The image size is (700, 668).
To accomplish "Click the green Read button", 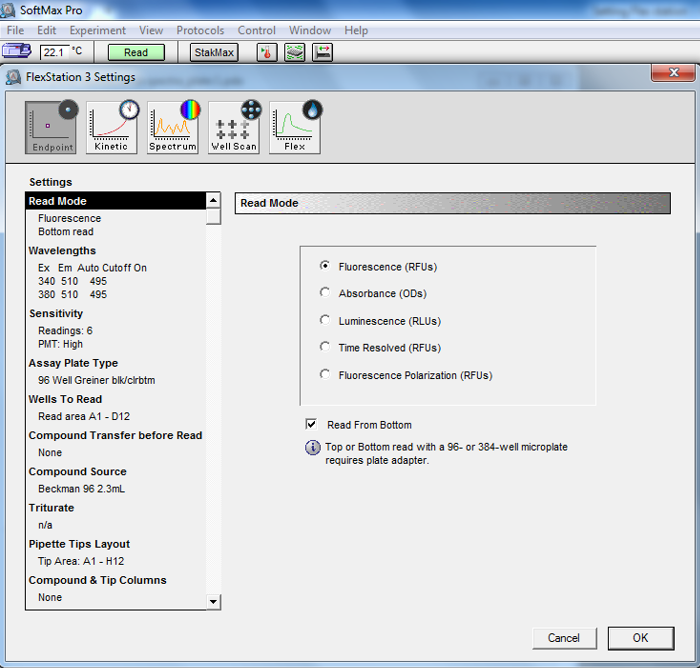I will [x=136, y=52].
